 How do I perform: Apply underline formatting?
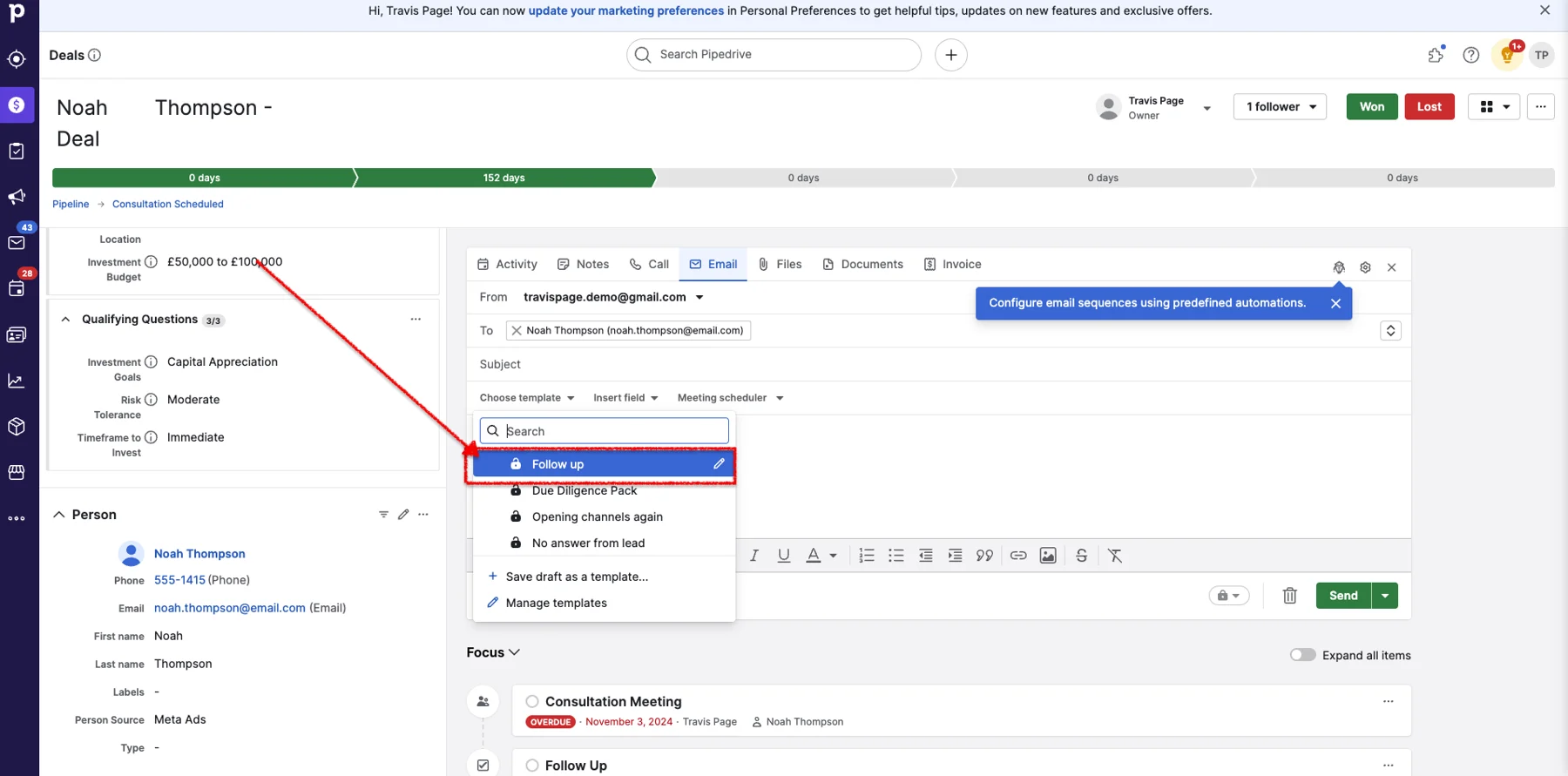pyautogui.click(x=784, y=556)
